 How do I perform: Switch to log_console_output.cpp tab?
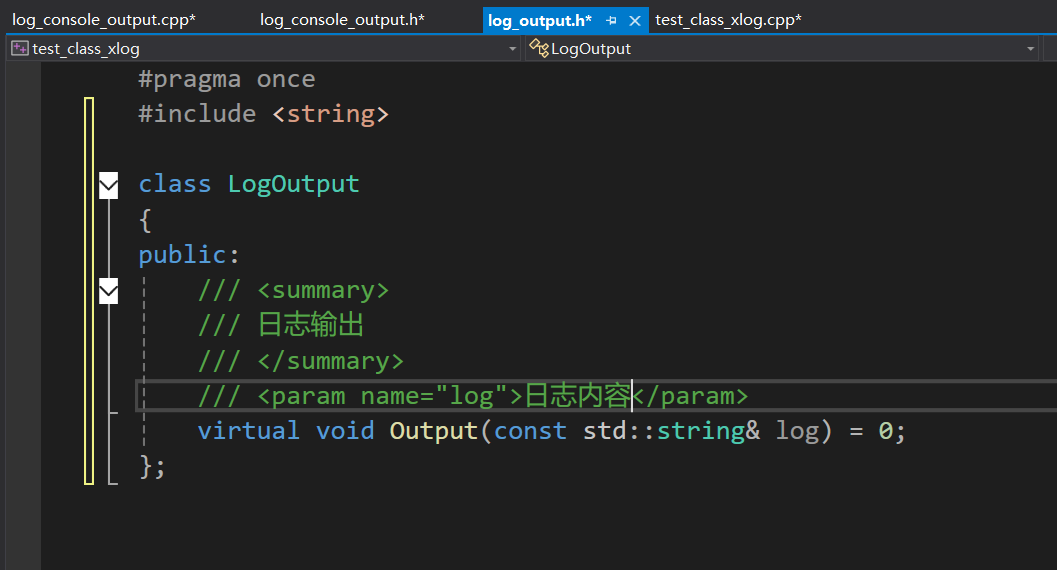(x=104, y=20)
